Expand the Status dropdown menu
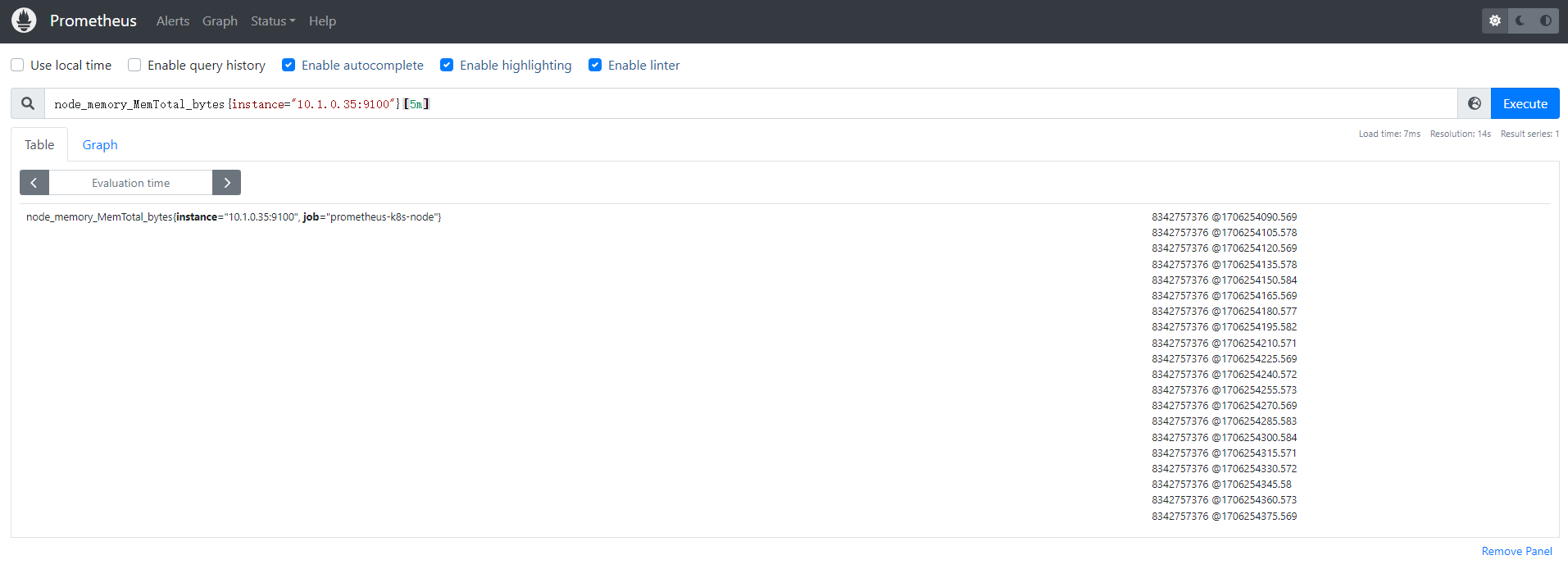Image resolution: width=1568 pixels, height=569 pixels. point(273,21)
